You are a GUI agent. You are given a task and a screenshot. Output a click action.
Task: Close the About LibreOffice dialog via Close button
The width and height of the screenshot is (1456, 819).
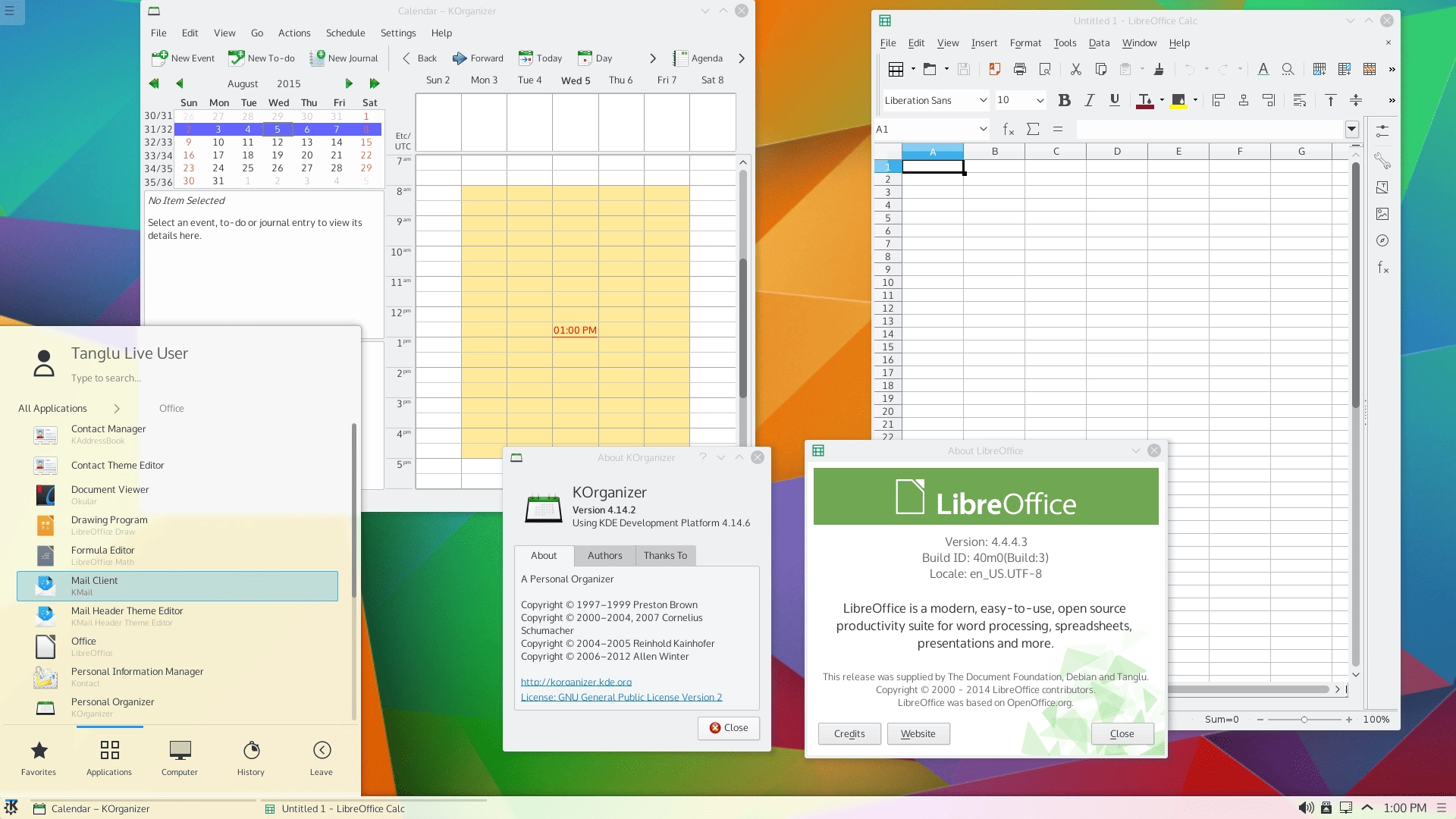[x=1122, y=734]
